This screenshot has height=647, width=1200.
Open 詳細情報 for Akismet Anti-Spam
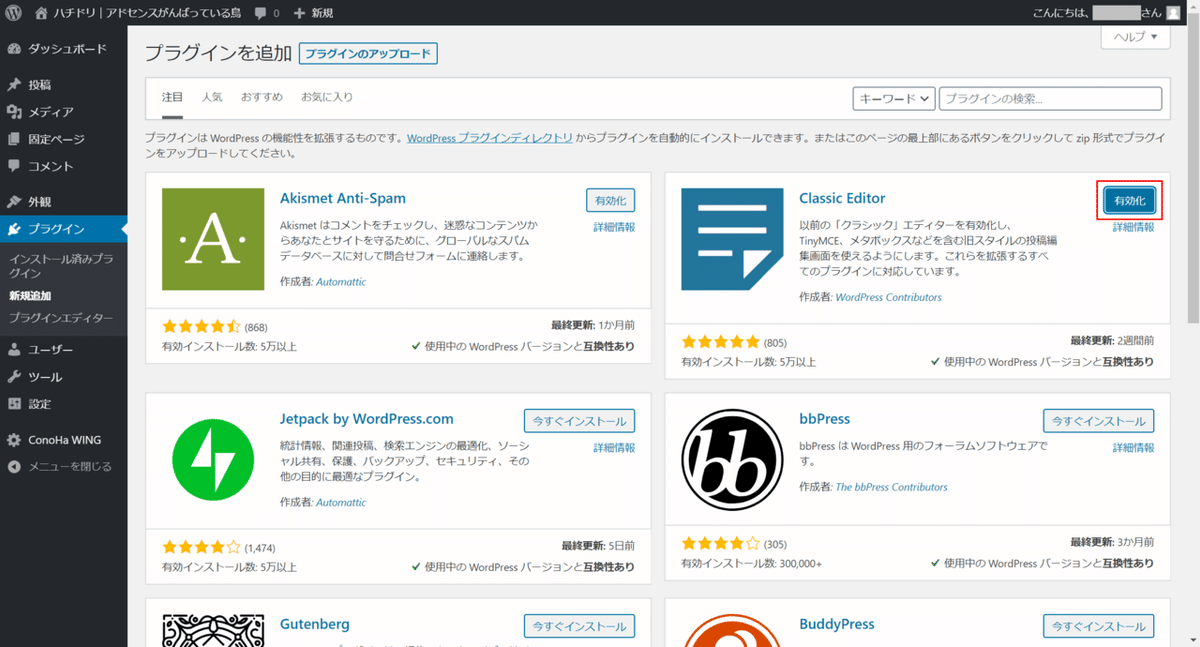click(614, 227)
